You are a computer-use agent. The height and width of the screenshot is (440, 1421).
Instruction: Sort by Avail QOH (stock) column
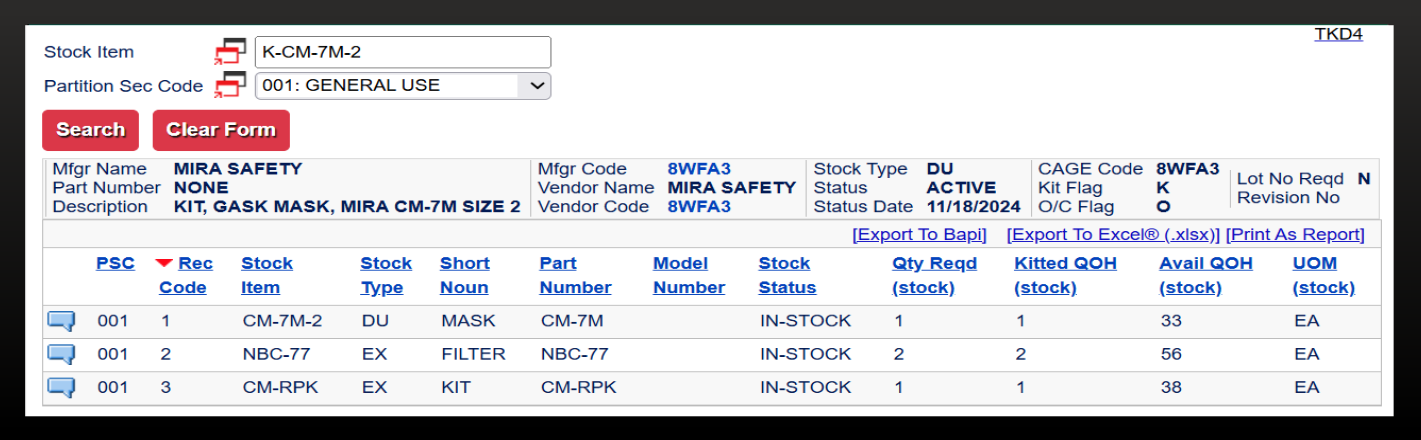tap(1205, 275)
